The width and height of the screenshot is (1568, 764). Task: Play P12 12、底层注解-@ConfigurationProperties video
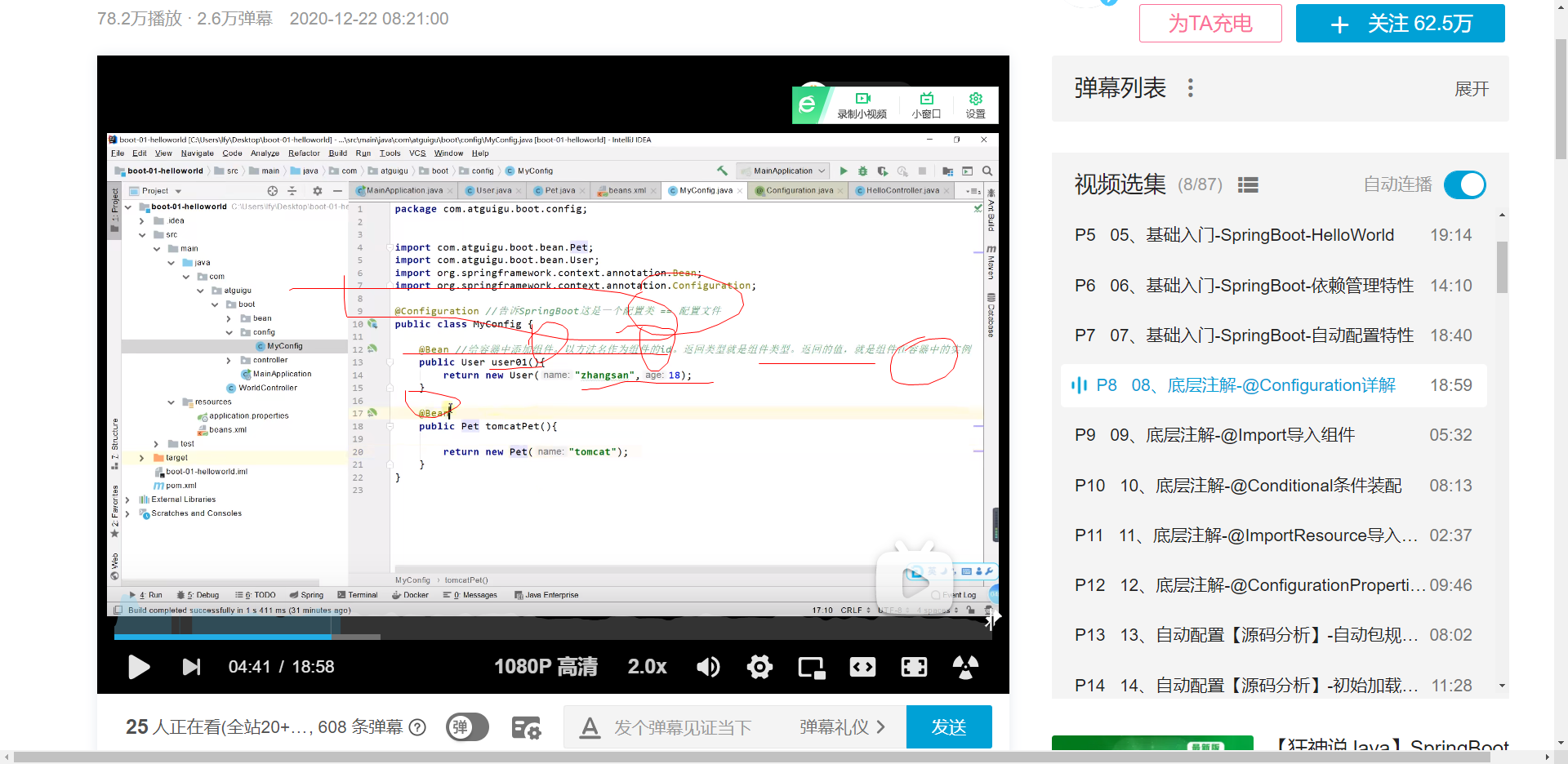tap(1274, 585)
